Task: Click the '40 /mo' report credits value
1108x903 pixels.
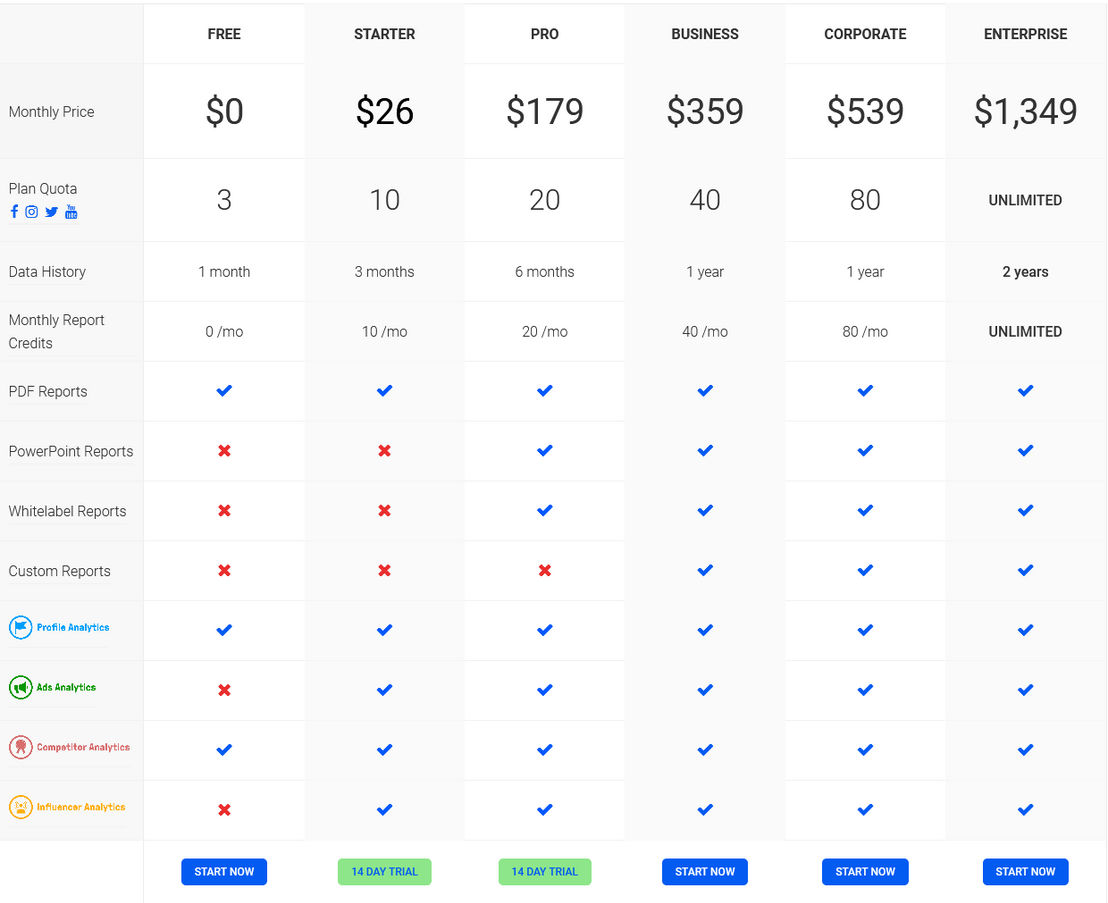Action: coord(705,332)
